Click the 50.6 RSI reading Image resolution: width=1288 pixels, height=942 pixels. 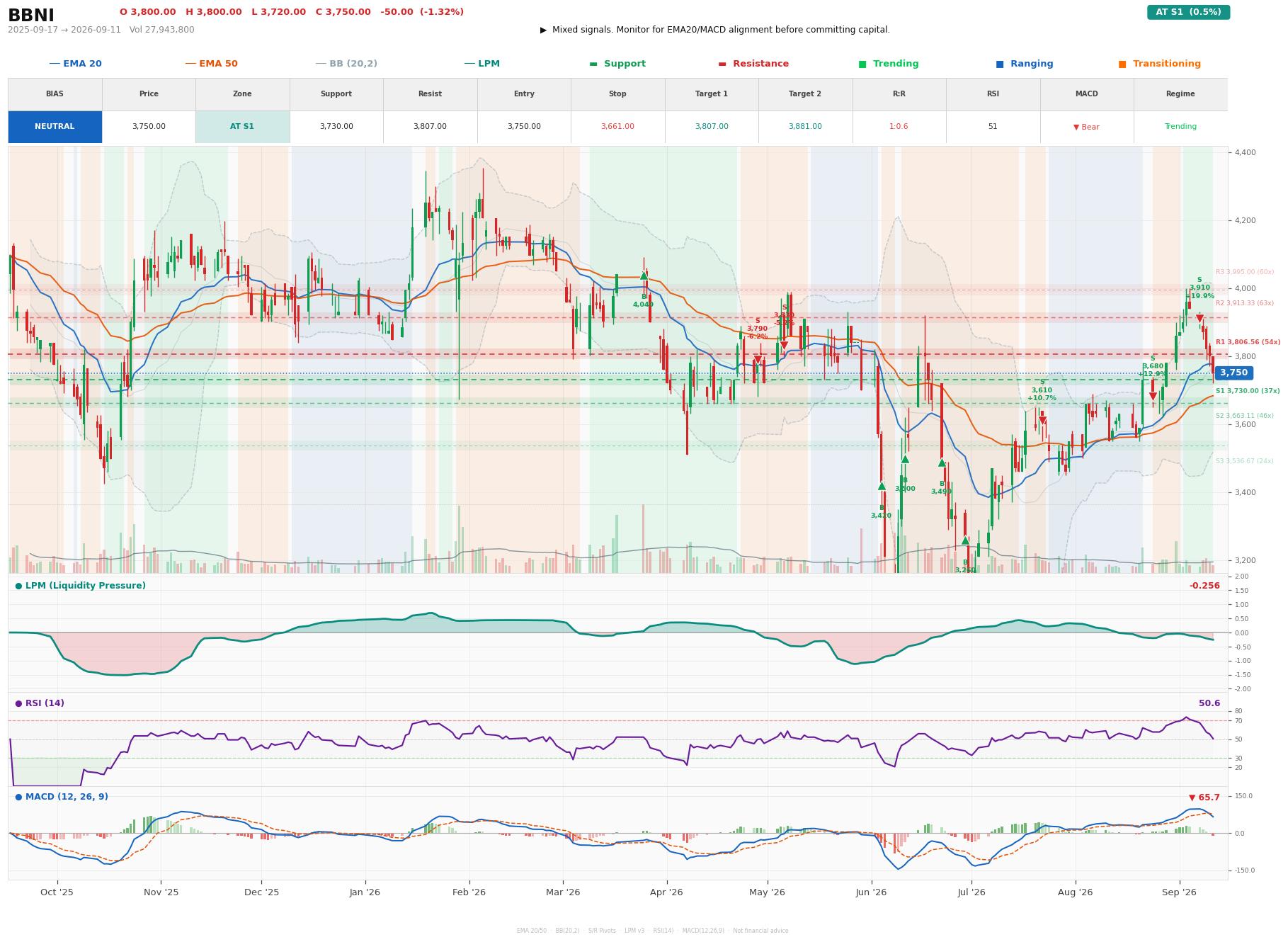1209,703
